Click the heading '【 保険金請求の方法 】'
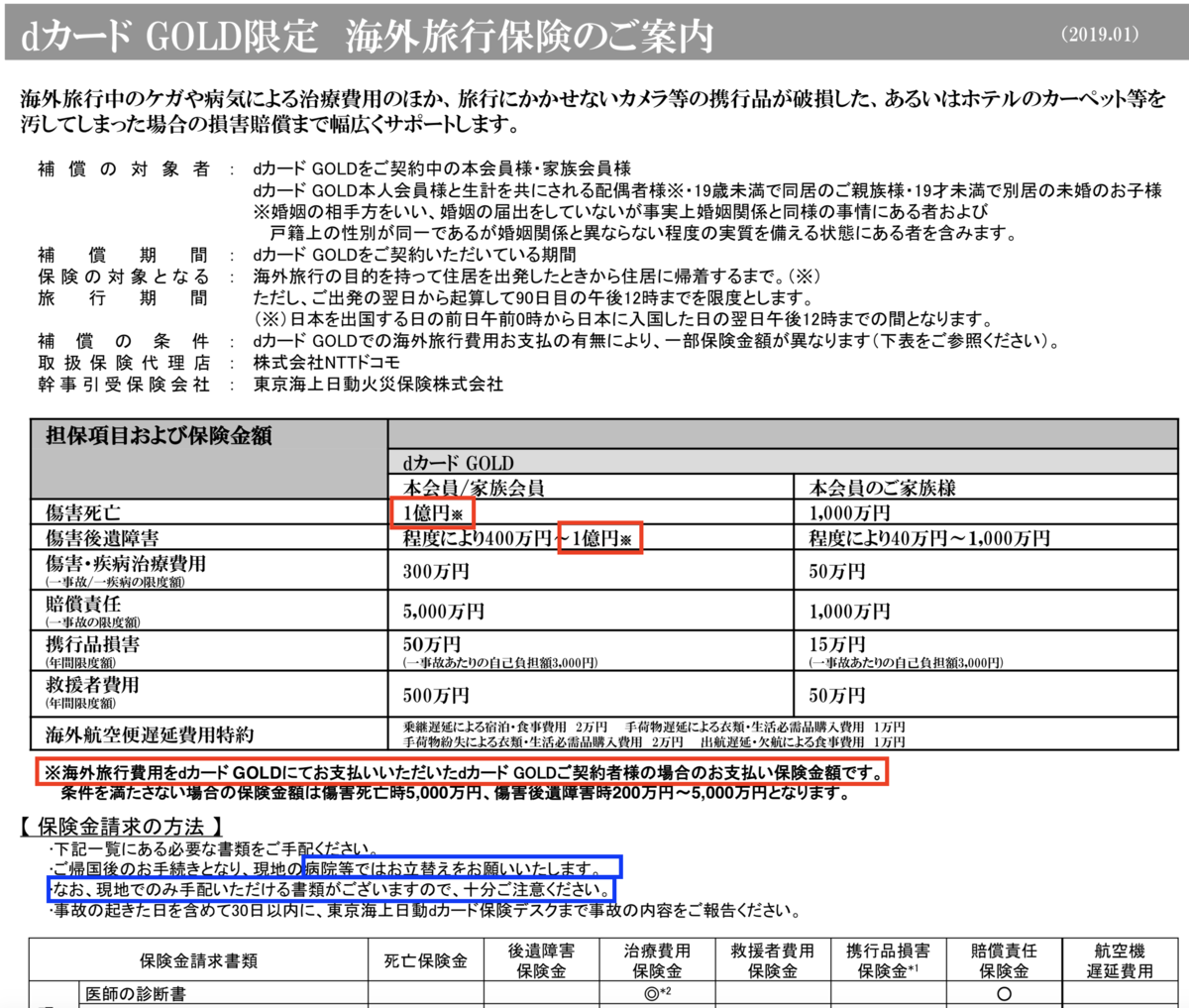Image resolution: width=1189 pixels, height=1008 pixels. point(123,827)
